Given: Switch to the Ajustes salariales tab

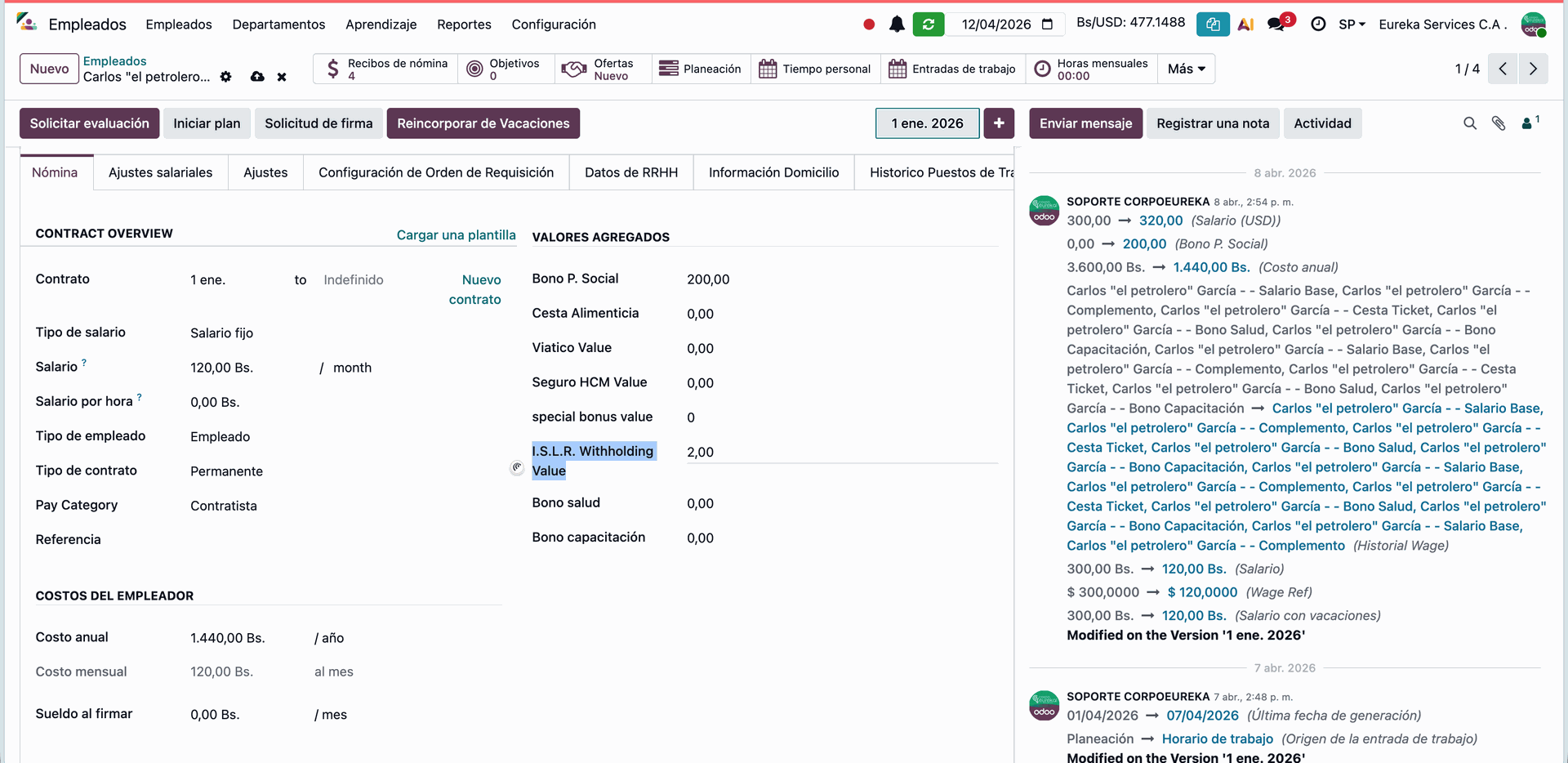Looking at the screenshot, I should point(160,172).
